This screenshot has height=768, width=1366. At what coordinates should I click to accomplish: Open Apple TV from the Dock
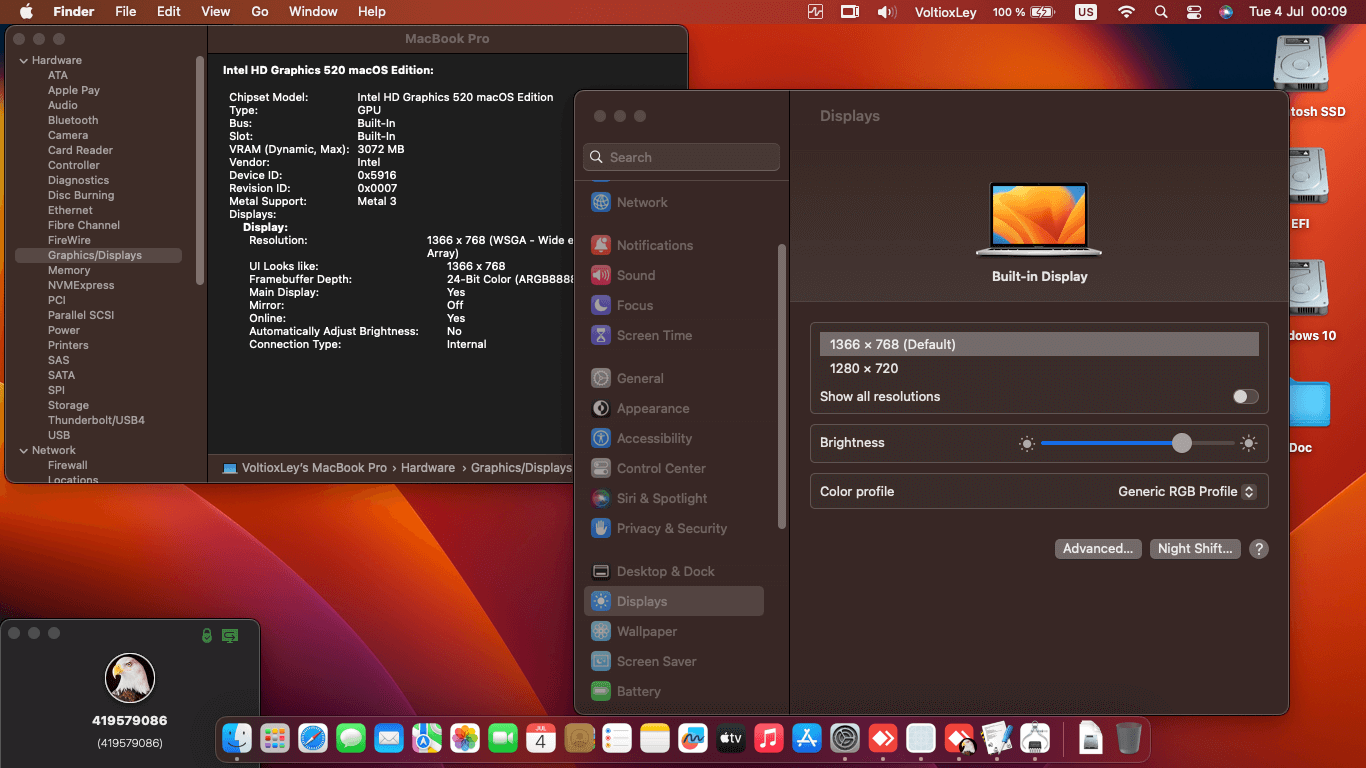point(731,739)
